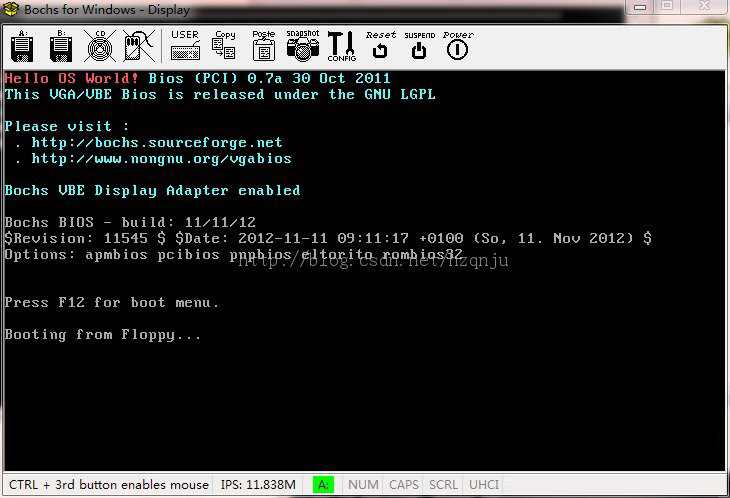Toggle the mouse capture icon
Image resolution: width=730 pixels, height=498 pixels.
[x=138, y=46]
